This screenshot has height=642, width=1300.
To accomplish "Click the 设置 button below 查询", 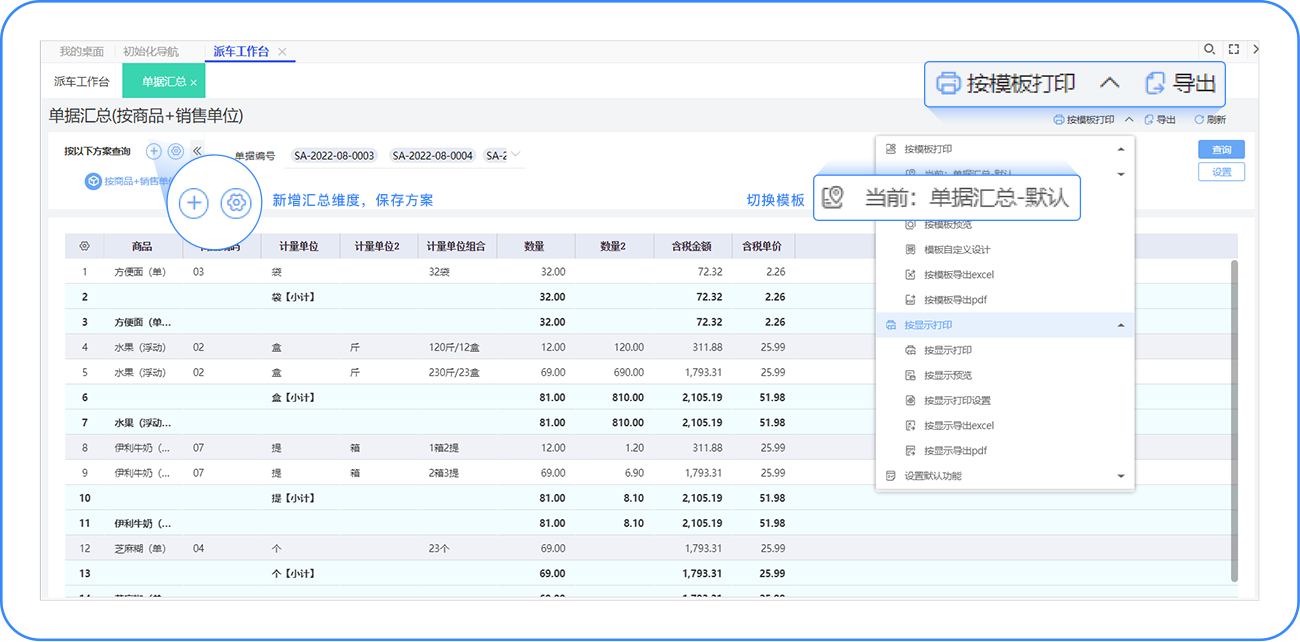I will point(1221,172).
